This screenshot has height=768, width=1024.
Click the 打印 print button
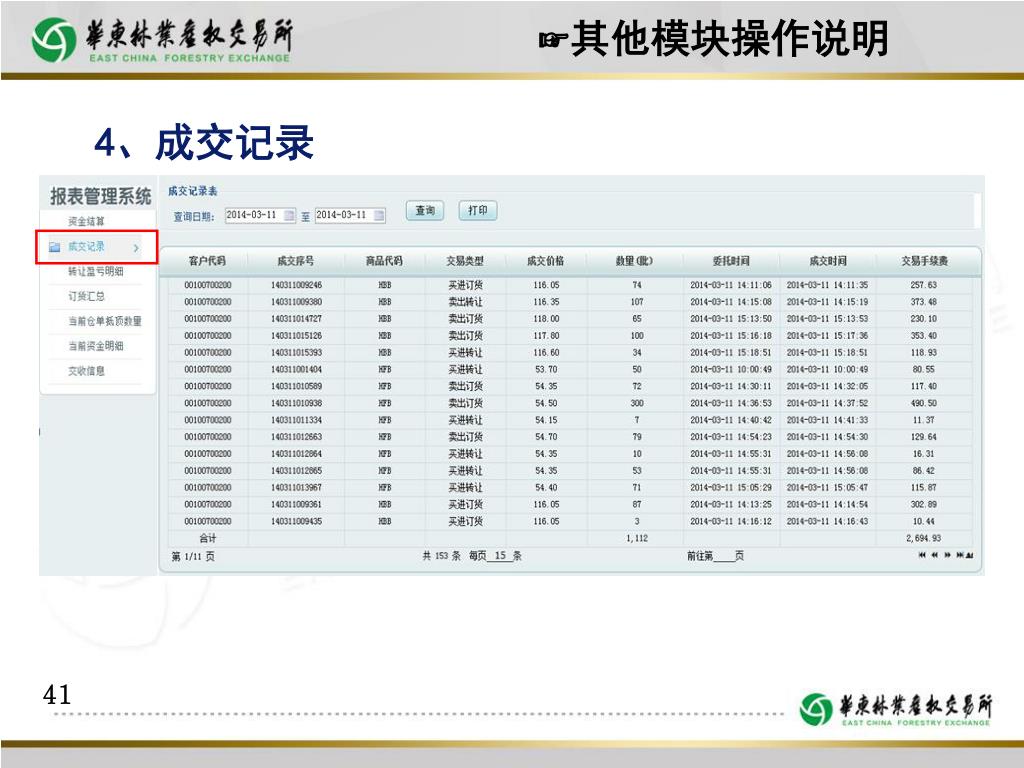coord(478,211)
